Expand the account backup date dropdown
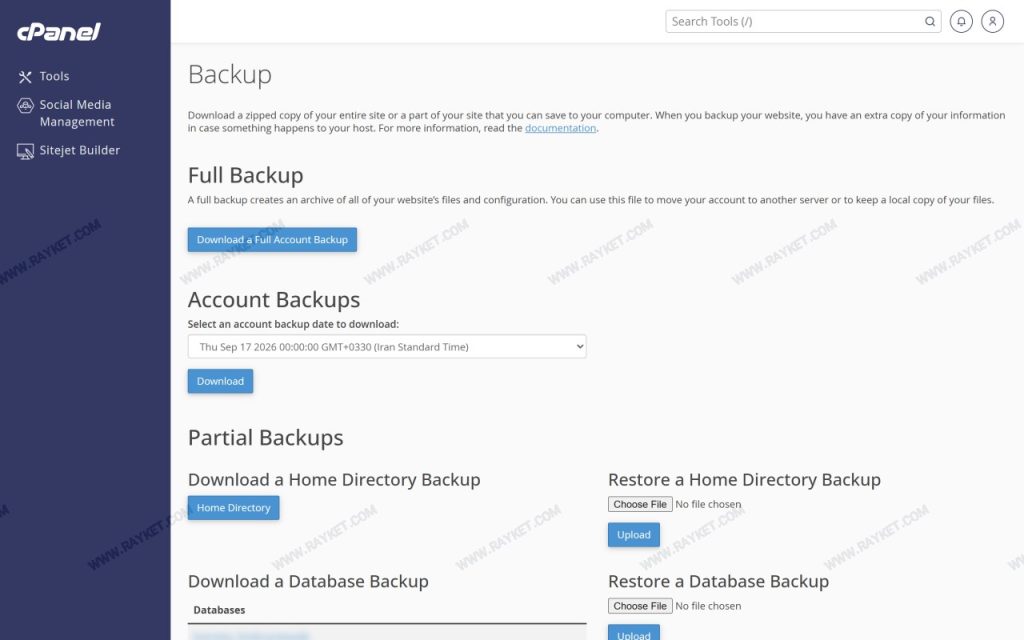This screenshot has height=640, width=1024. click(x=387, y=347)
